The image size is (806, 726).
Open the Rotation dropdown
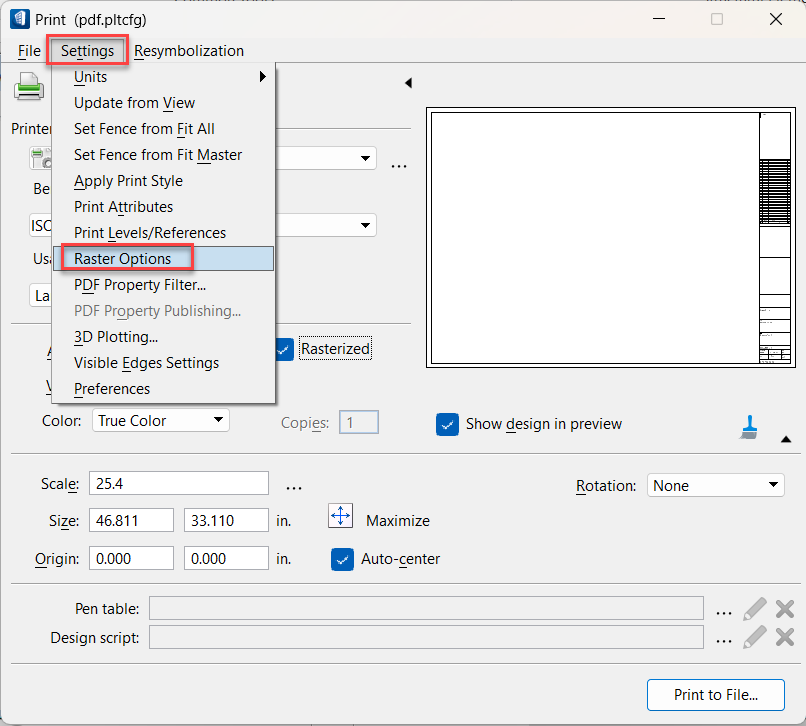coord(715,485)
